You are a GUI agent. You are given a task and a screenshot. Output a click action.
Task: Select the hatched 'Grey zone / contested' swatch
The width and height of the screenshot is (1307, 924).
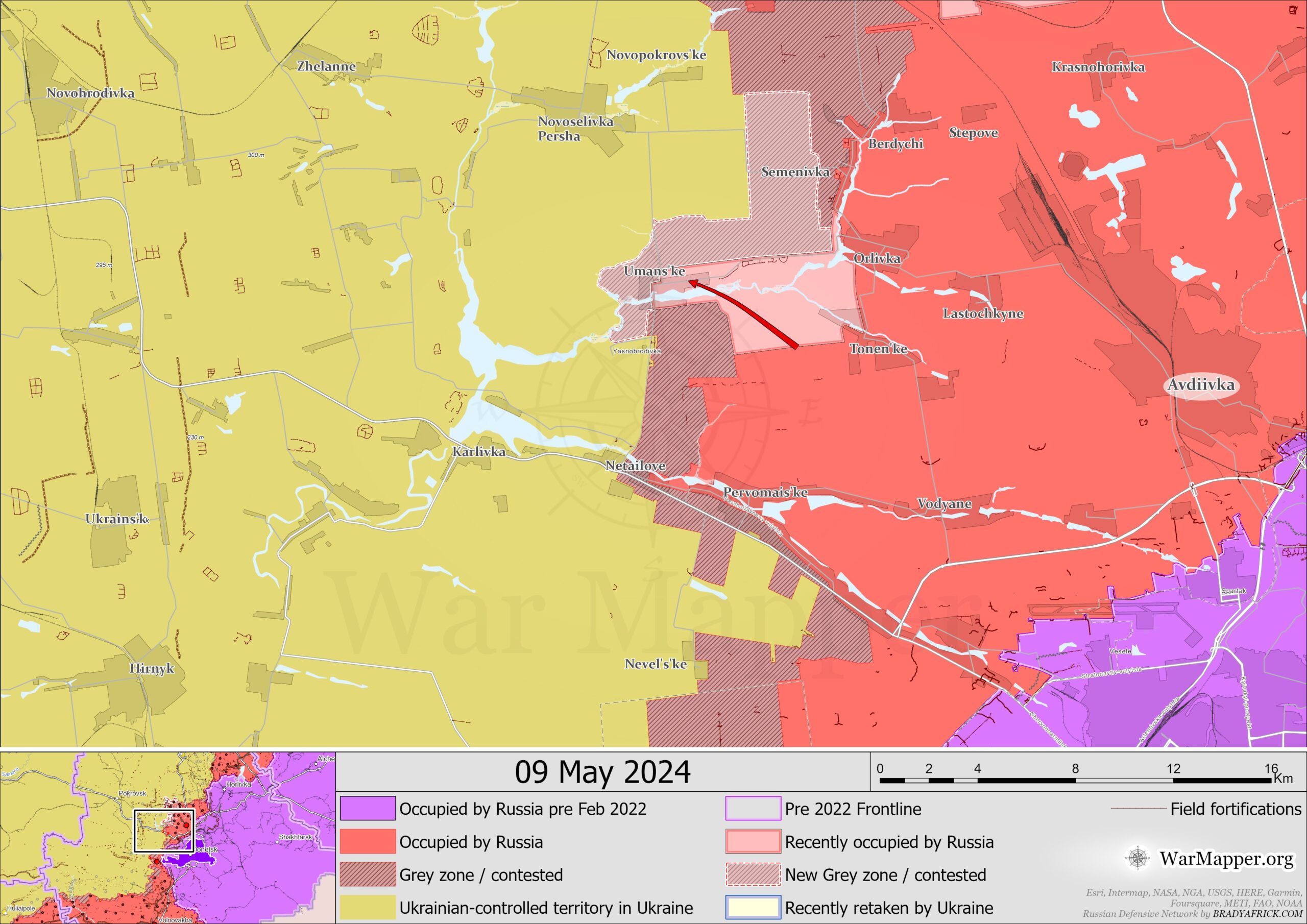tap(368, 874)
